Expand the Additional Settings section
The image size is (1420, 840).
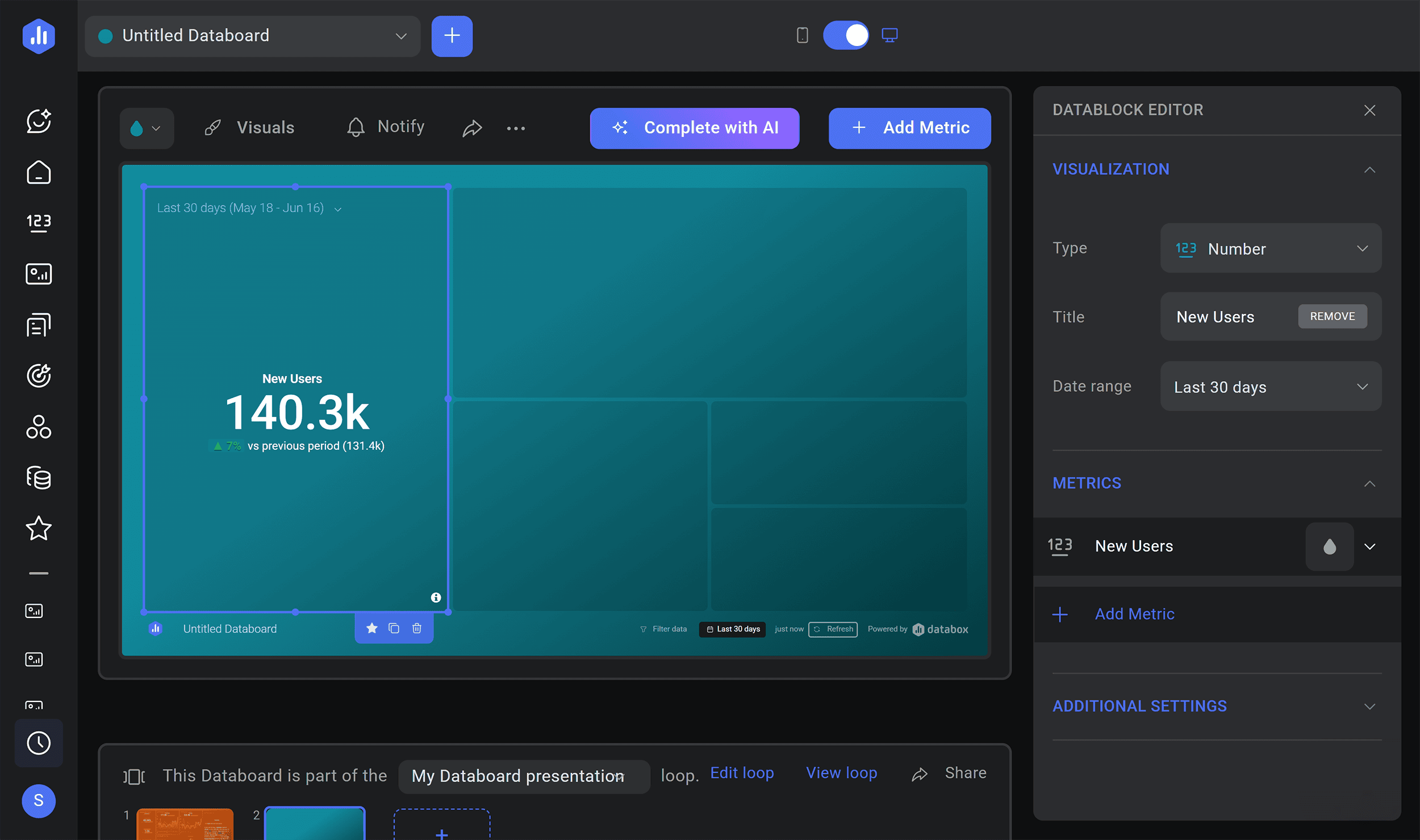point(1369,707)
